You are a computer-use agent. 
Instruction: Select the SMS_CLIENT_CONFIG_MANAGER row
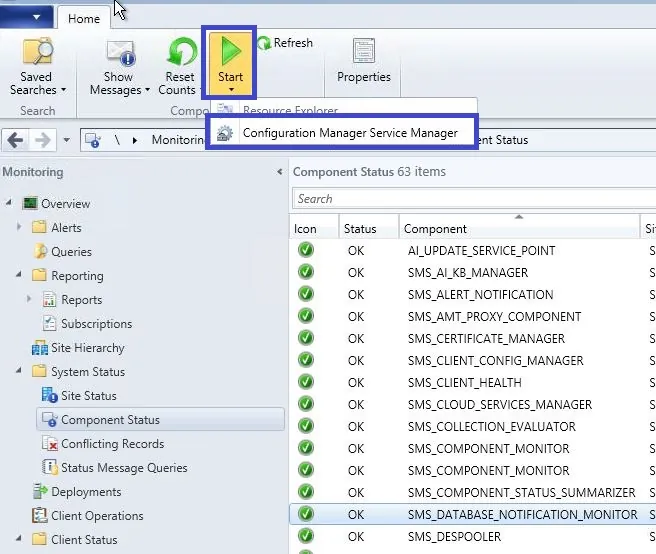pos(473,360)
